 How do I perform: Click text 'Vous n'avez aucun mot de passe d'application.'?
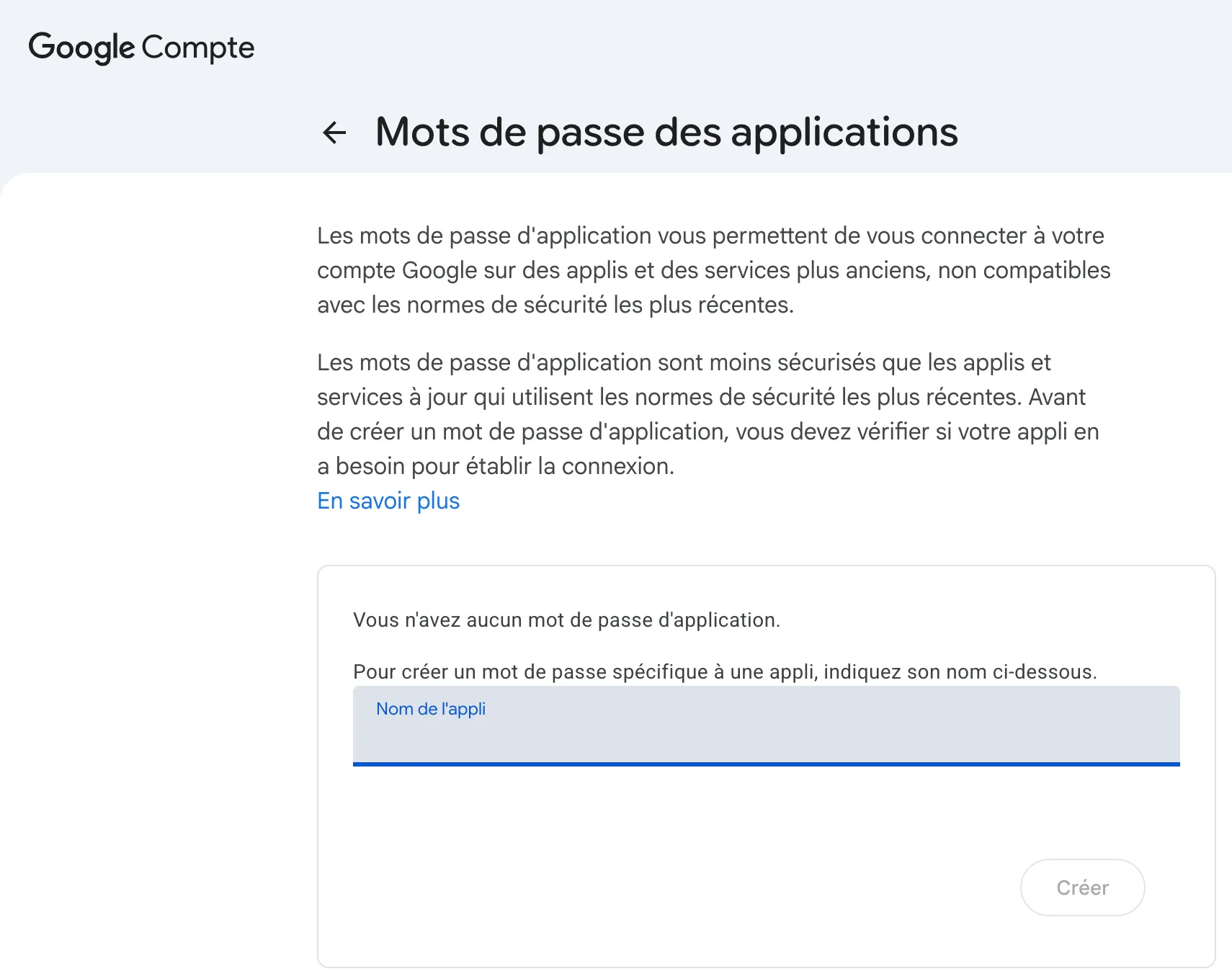[566, 620]
